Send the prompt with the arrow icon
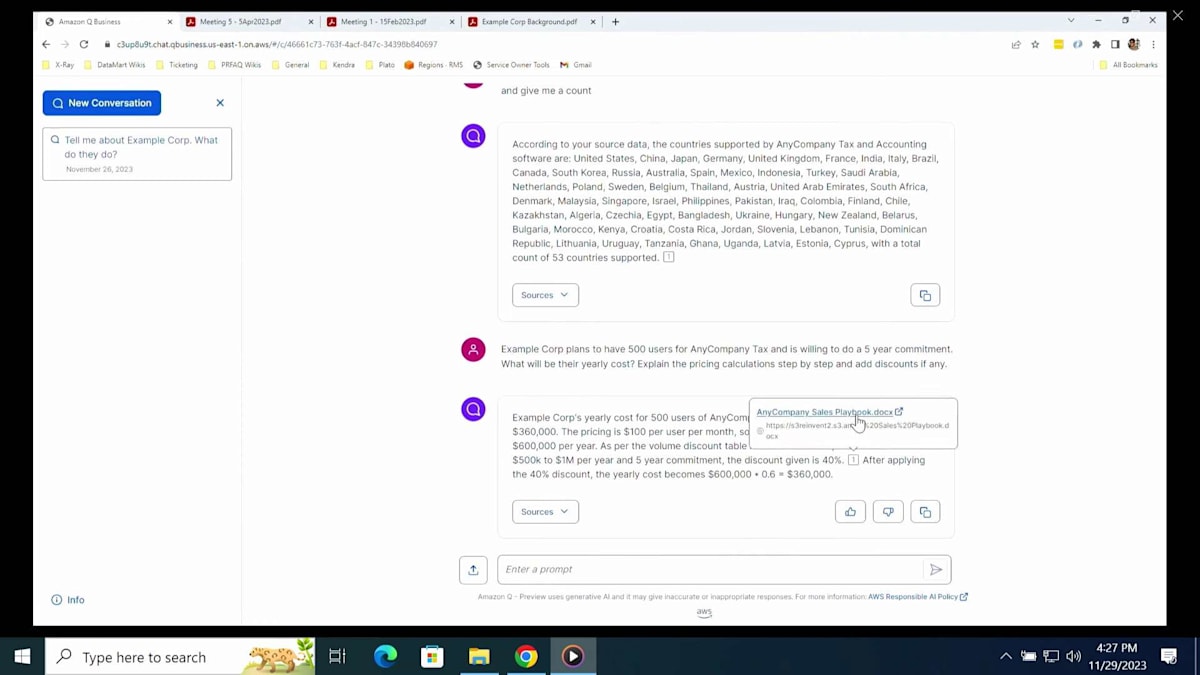 tap(936, 570)
